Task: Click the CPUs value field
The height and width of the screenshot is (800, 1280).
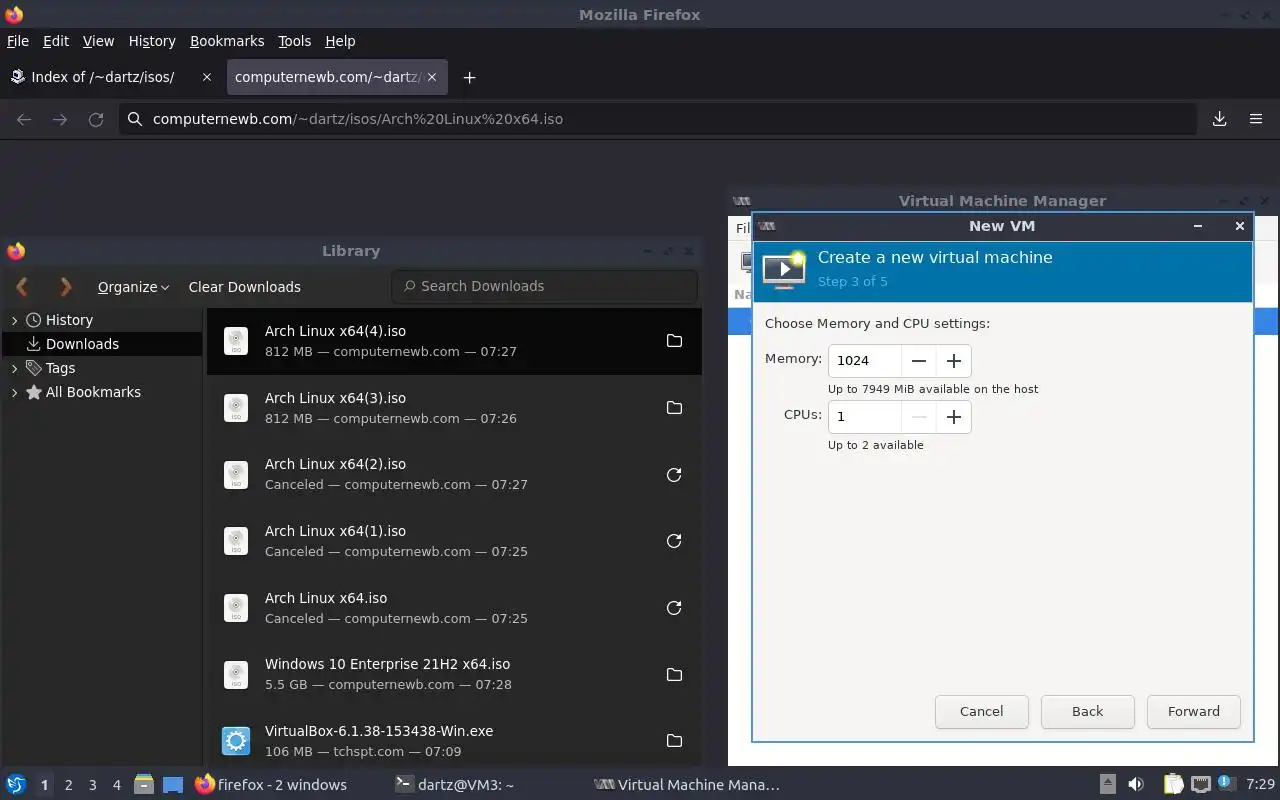Action: (x=865, y=417)
